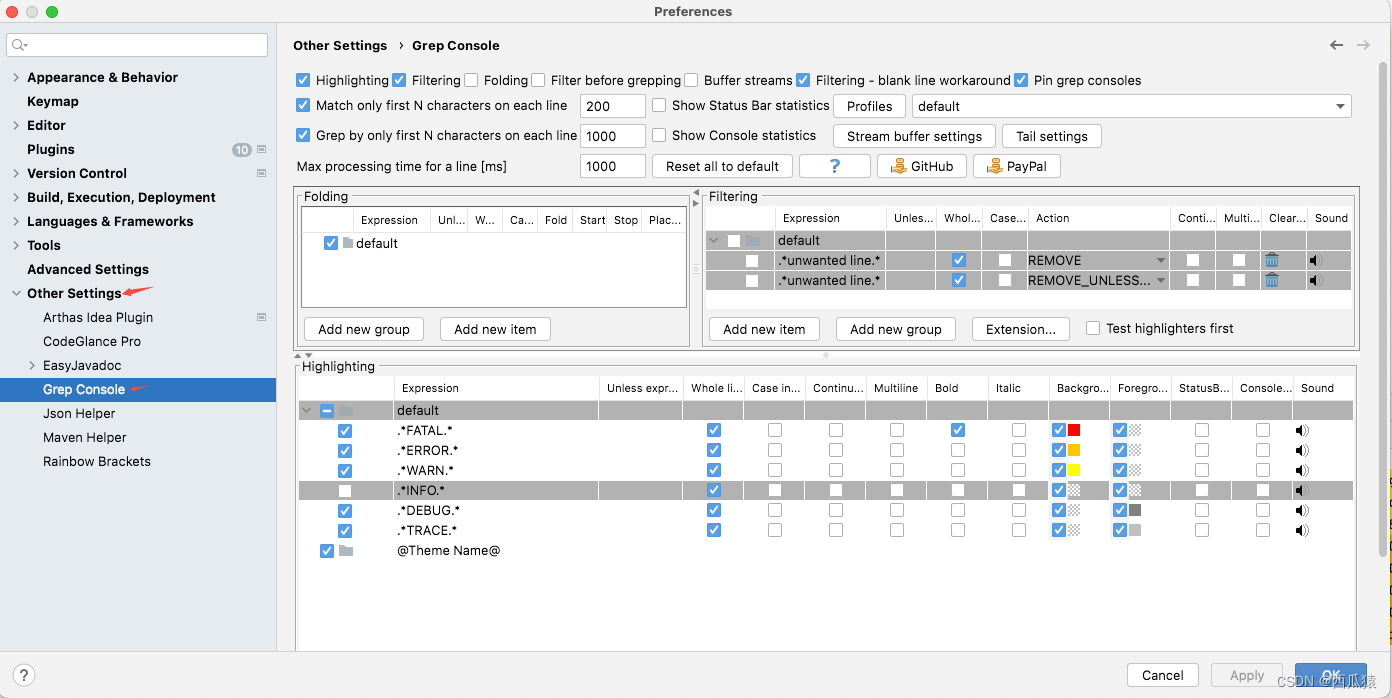Click folder icon of Highlighting default group

(x=346, y=410)
